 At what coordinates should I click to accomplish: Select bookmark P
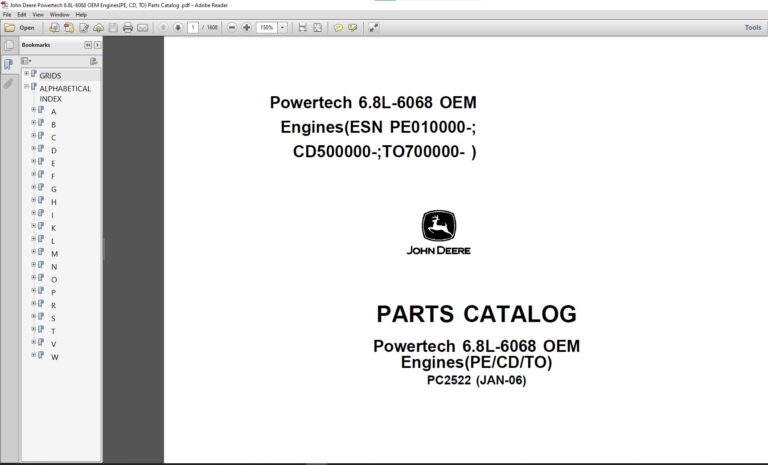[53, 293]
